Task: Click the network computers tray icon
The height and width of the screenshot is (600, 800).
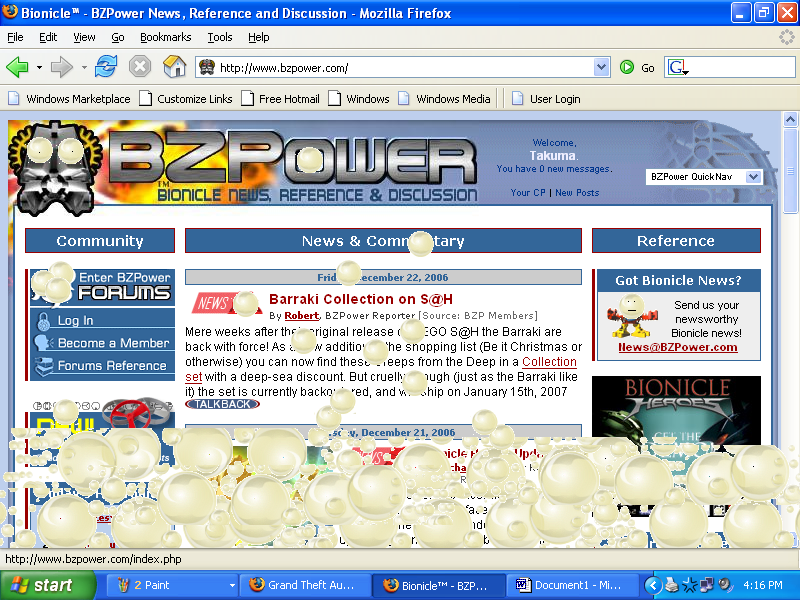Action: click(x=707, y=585)
